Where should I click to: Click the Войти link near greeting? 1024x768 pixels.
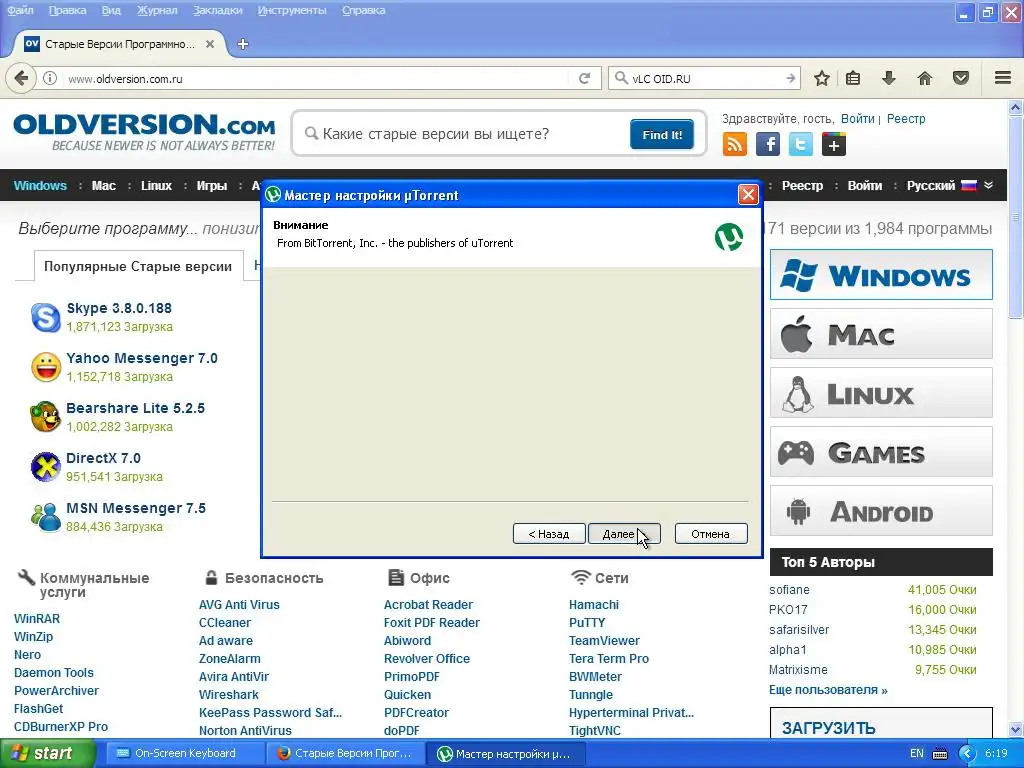click(857, 118)
